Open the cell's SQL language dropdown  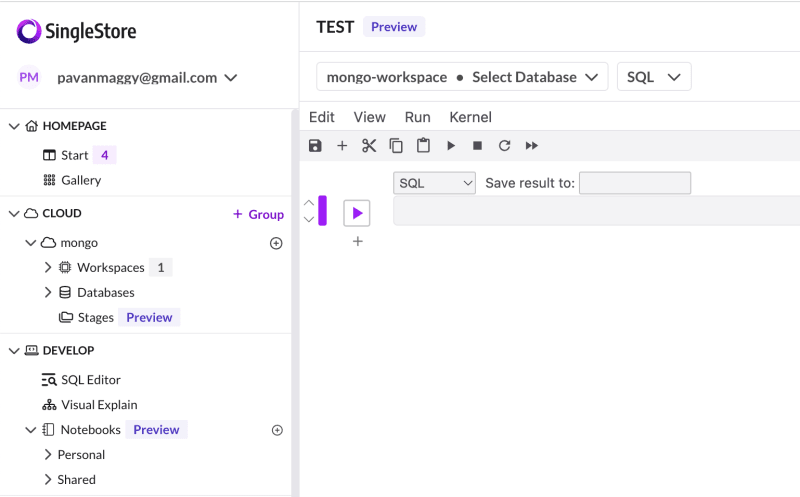click(434, 183)
